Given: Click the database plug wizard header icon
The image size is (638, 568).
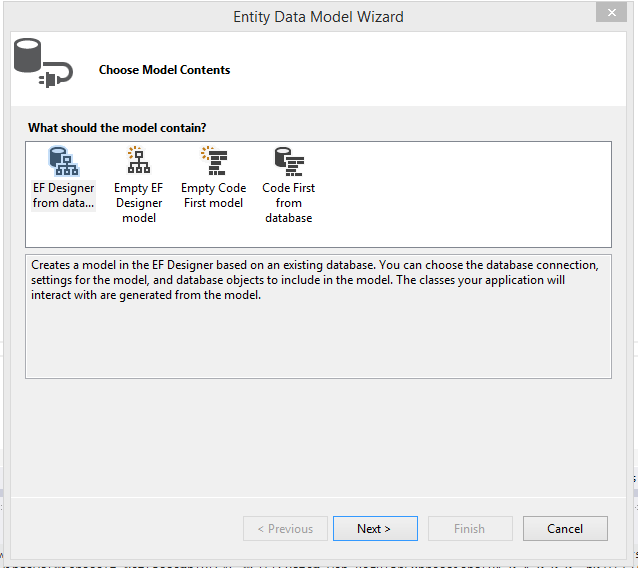Looking at the screenshot, I should [43, 63].
